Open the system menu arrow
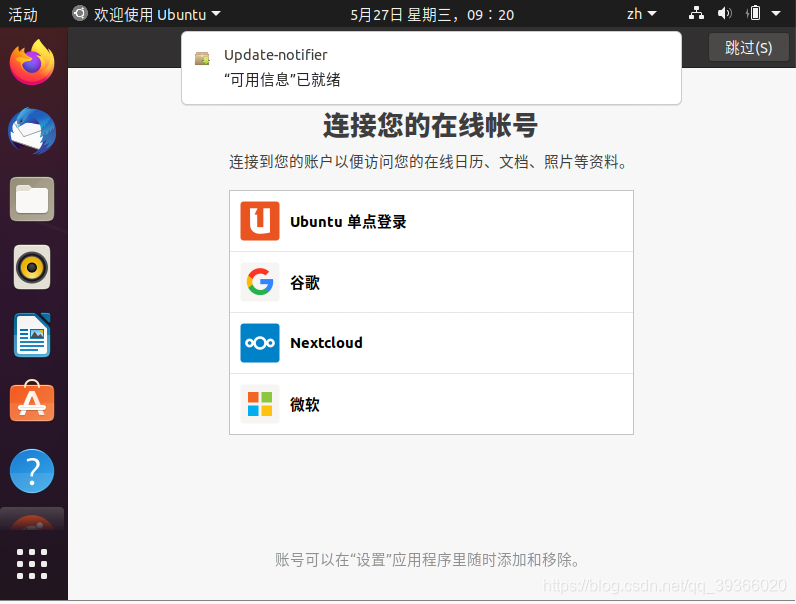 tap(776, 14)
